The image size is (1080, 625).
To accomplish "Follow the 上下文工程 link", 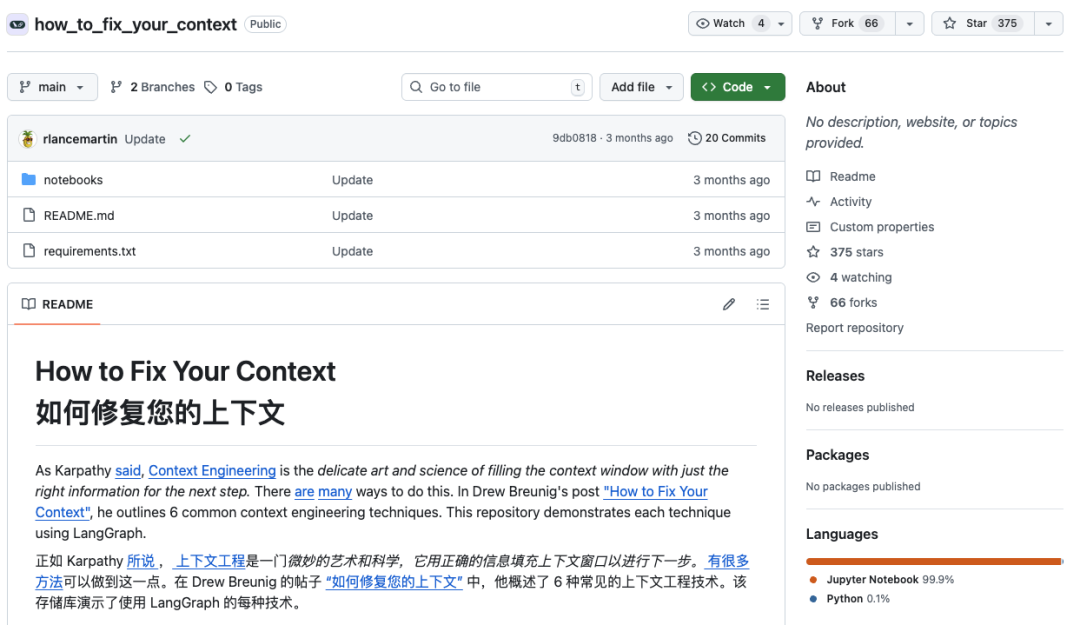I will (209, 561).
